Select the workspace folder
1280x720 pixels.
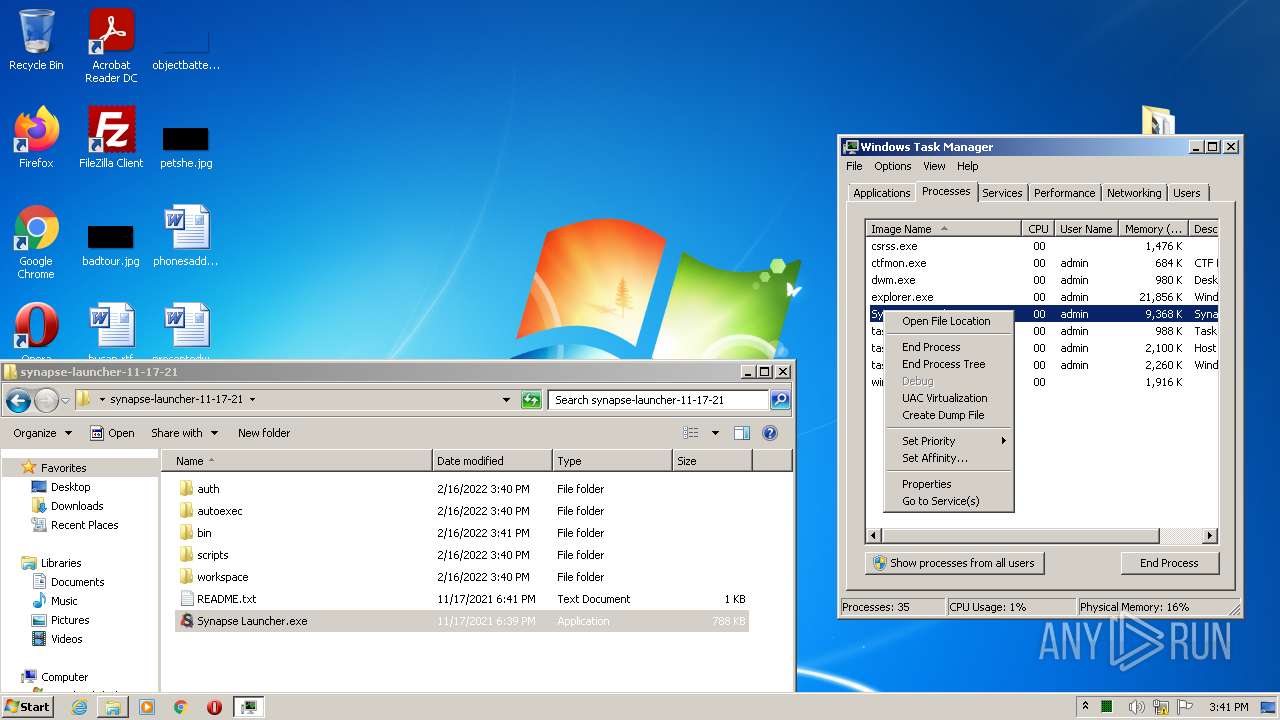coord(461,577)
